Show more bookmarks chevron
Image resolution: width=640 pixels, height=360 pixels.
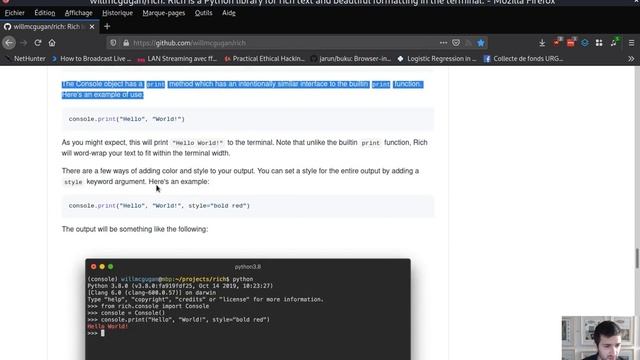click(x=631, y=59)
